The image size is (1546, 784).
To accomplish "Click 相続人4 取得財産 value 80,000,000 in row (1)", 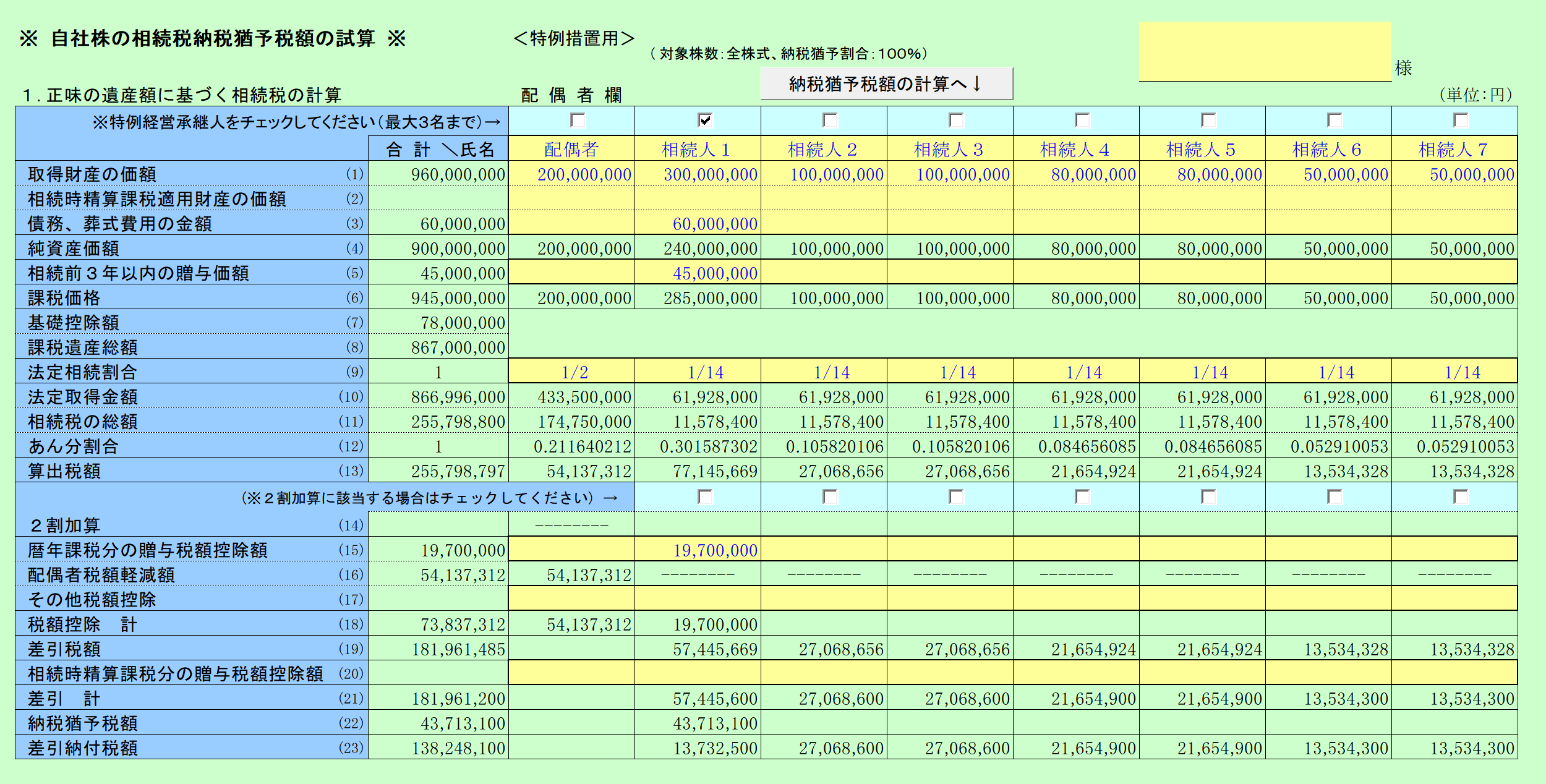I will pos(1076,174).
